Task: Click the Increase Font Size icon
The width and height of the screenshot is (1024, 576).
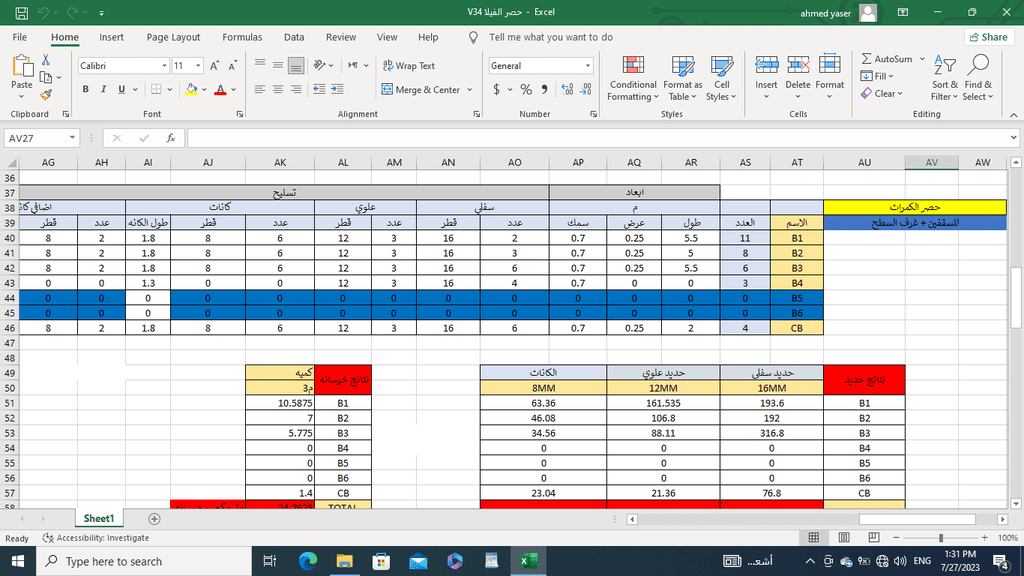Action: [214, 65]
